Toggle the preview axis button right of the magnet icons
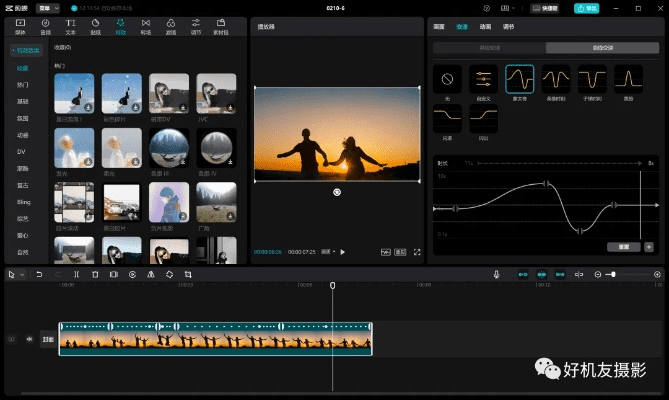 pyautogui.click(x=578, y=274)
